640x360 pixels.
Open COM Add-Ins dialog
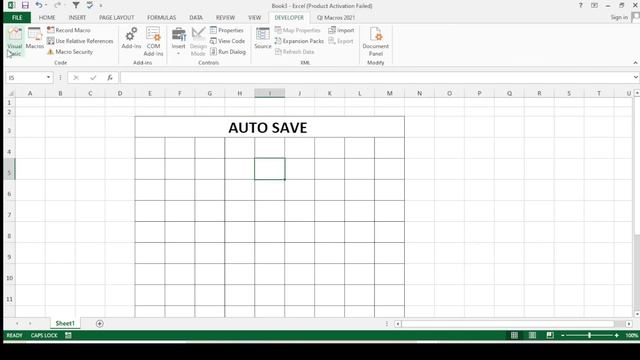tap(153, 42)
